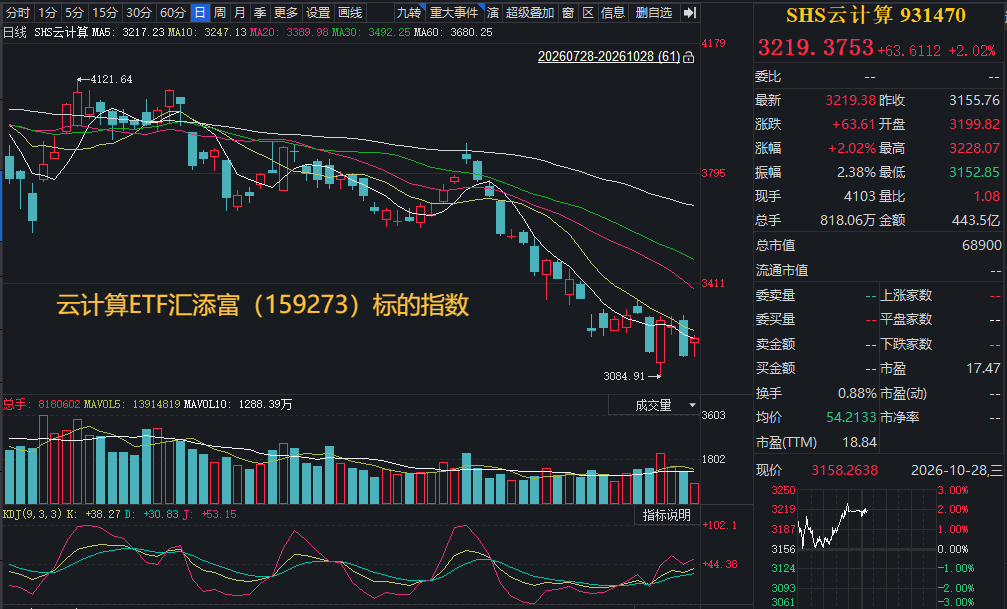Switch to 季 quarterly chart

259,13
